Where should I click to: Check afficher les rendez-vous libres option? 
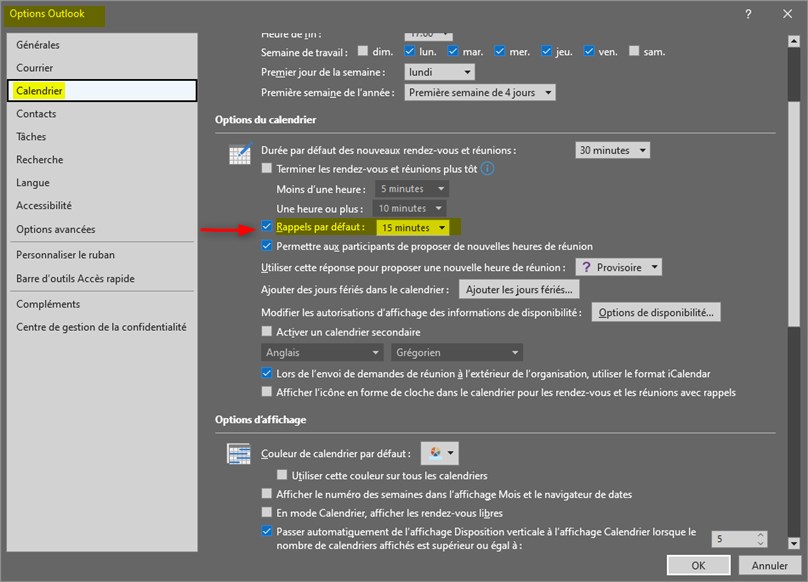pyautogui.click(x=266, y=512)
